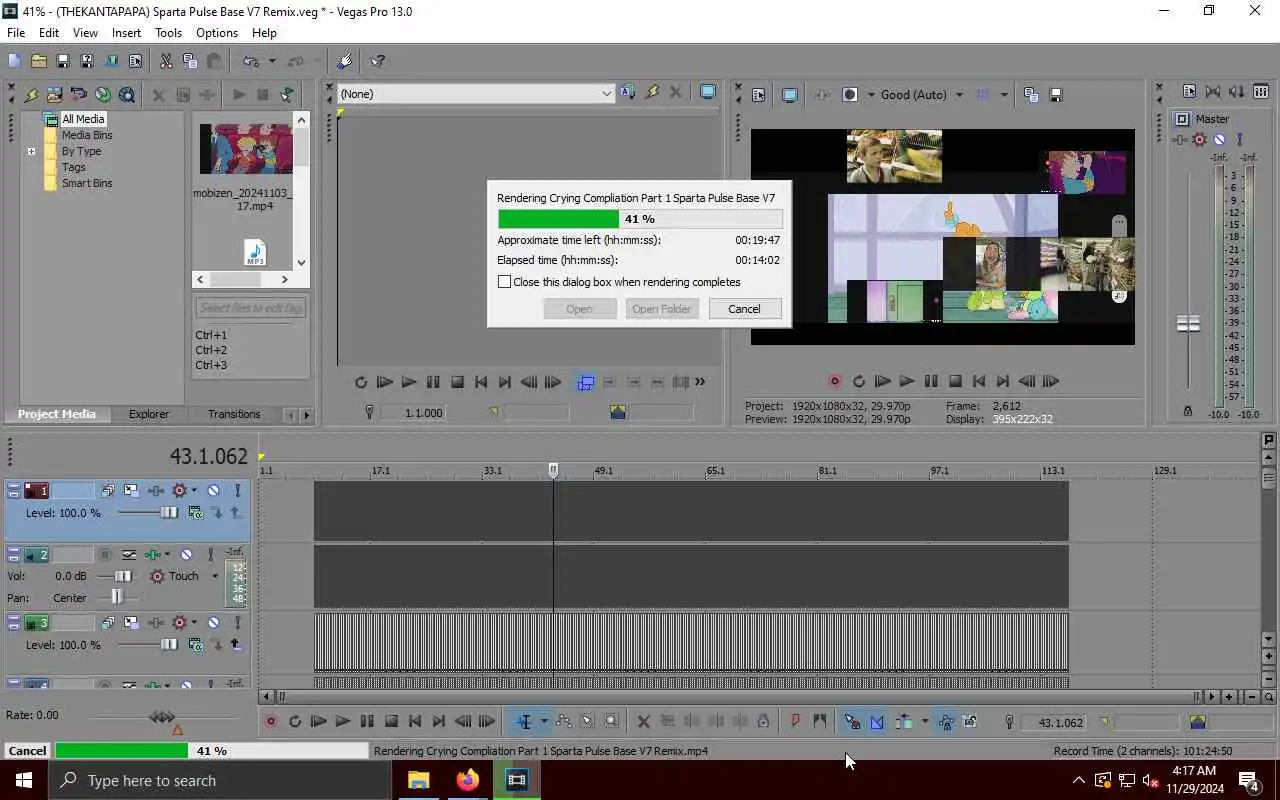The width and height of the screenshot is (1280, 800).
Task: Toggle Enable Snapping in timeline toolbar
Action: (852, 722)
